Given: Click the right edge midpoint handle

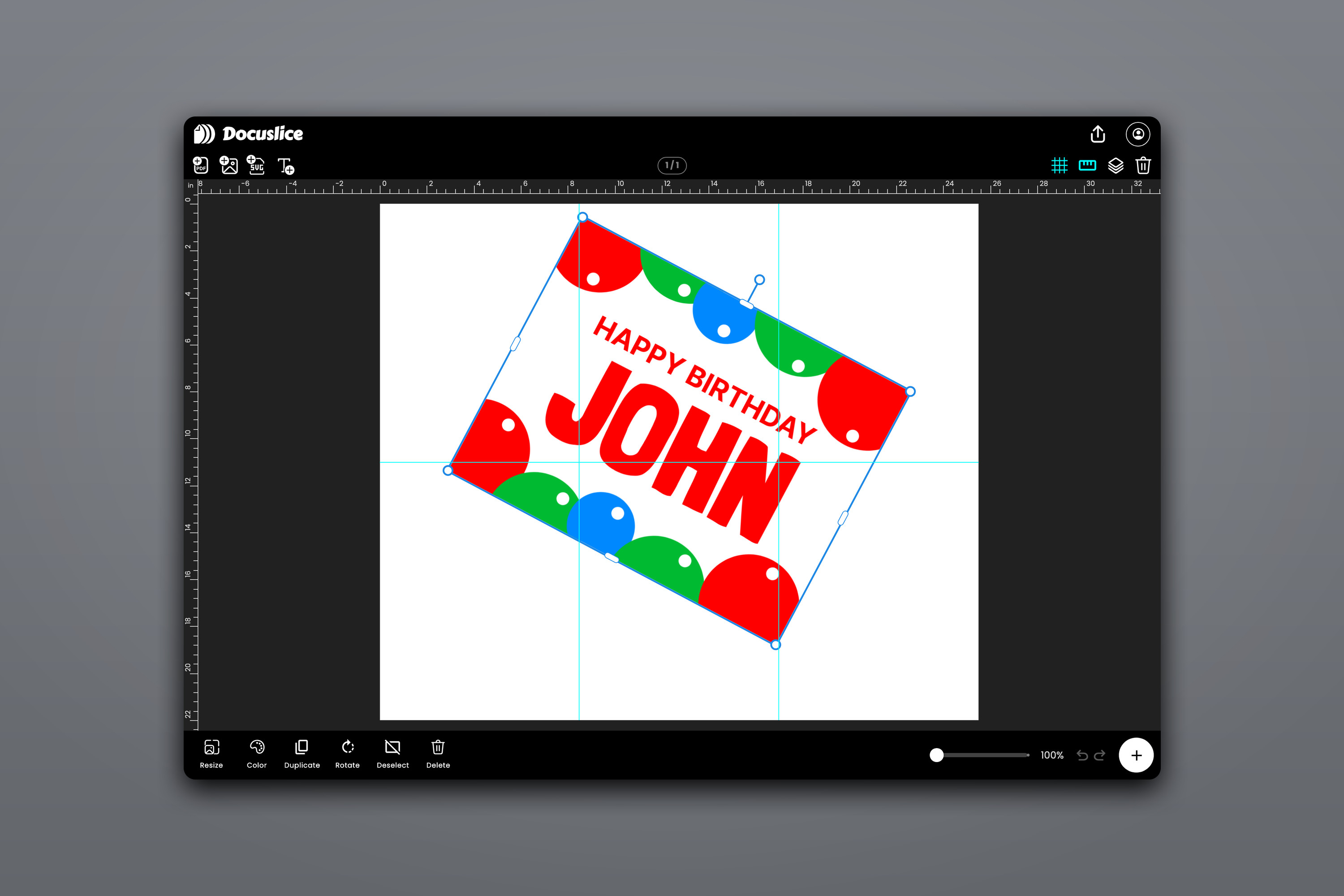Looking at the screenshot, I should coord(843,518).
